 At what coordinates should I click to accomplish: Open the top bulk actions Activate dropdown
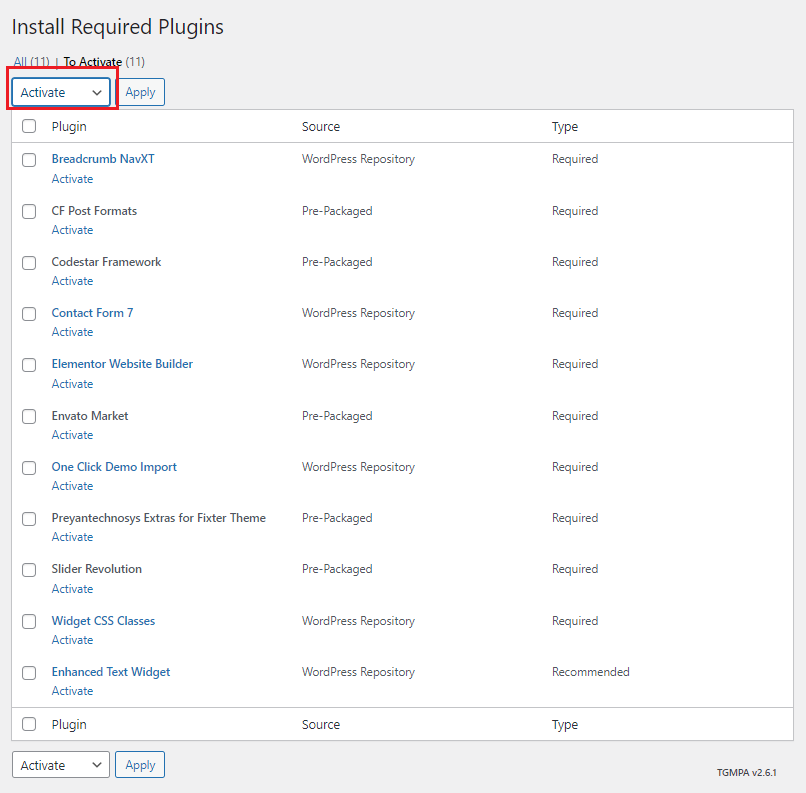click(61, 93)
